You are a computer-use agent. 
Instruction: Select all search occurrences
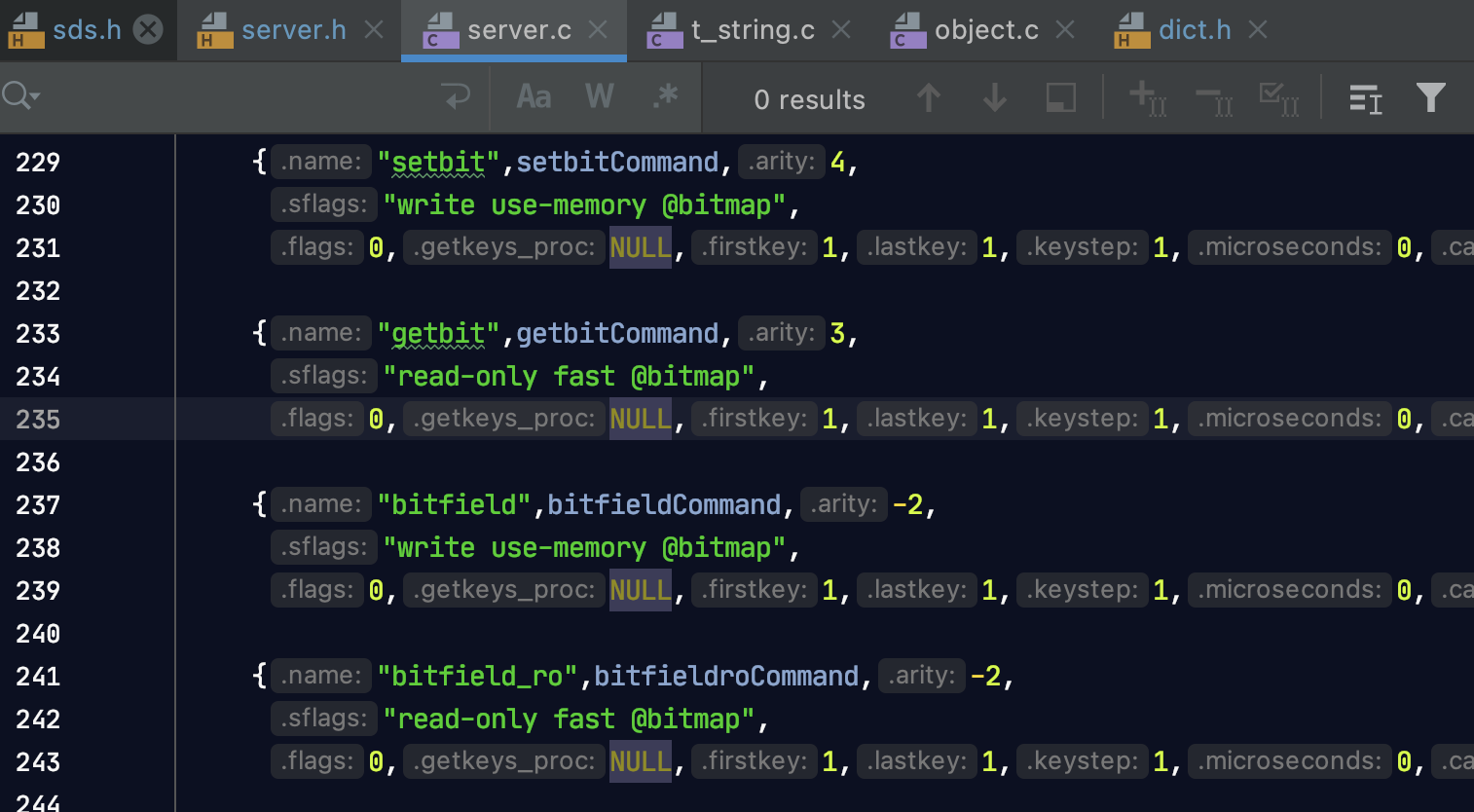1279,98
